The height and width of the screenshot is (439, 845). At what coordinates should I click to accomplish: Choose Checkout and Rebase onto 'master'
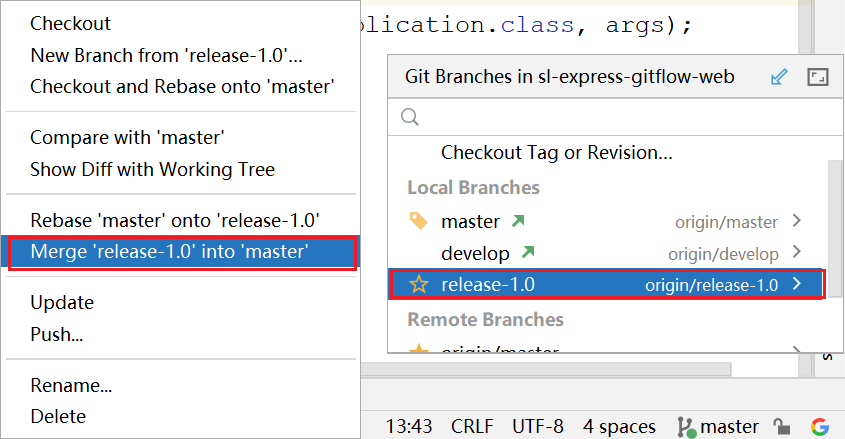(182, 86)
